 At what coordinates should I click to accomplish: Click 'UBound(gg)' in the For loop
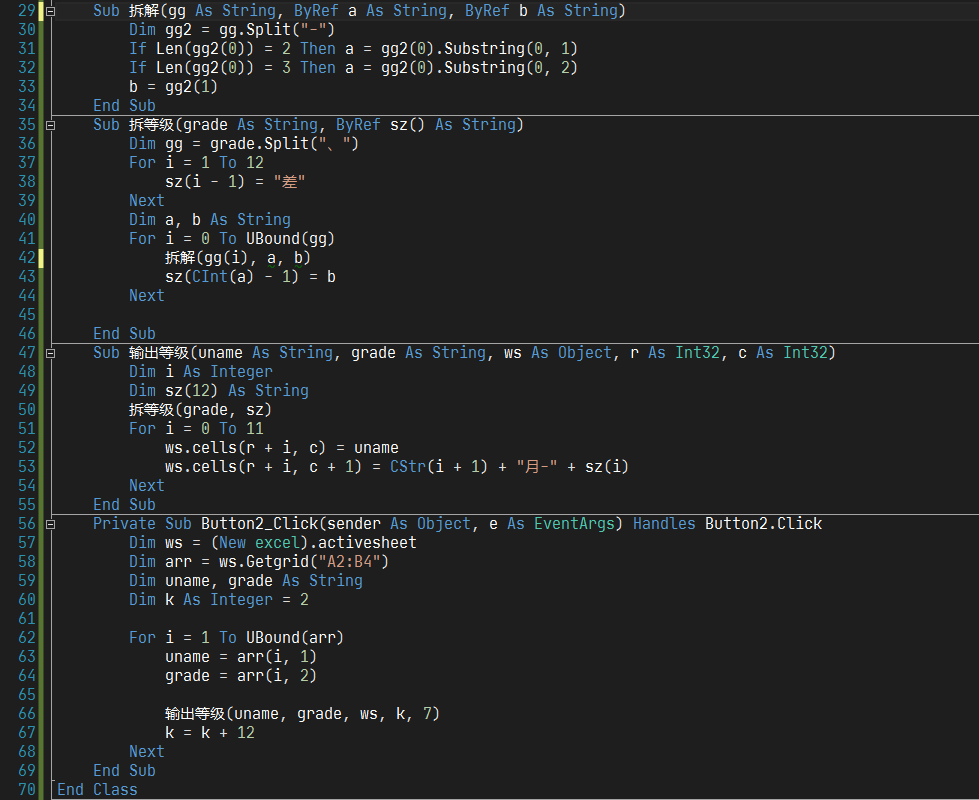coord(290,239)
